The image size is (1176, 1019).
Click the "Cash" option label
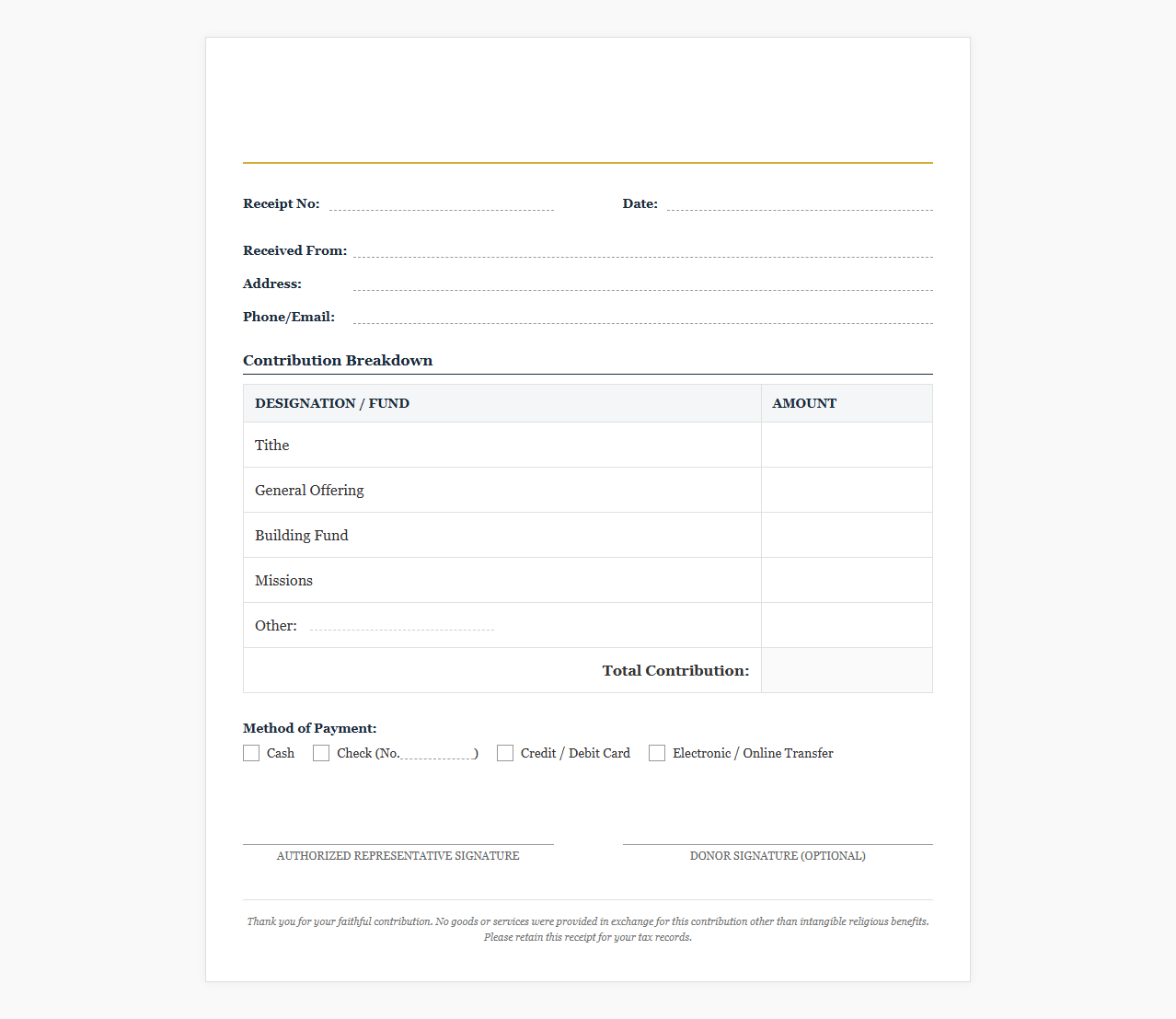click(281, 753)
